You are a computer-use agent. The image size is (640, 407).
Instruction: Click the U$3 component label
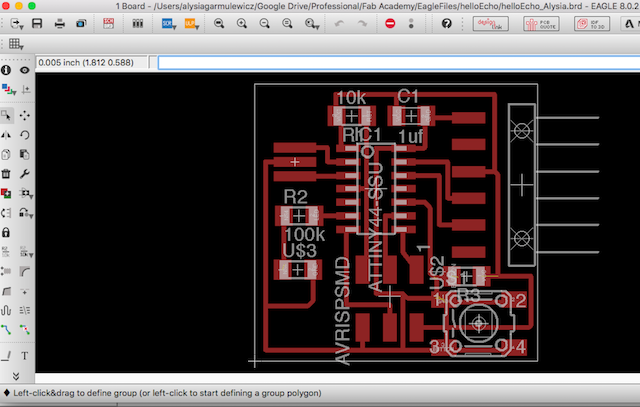299,251
